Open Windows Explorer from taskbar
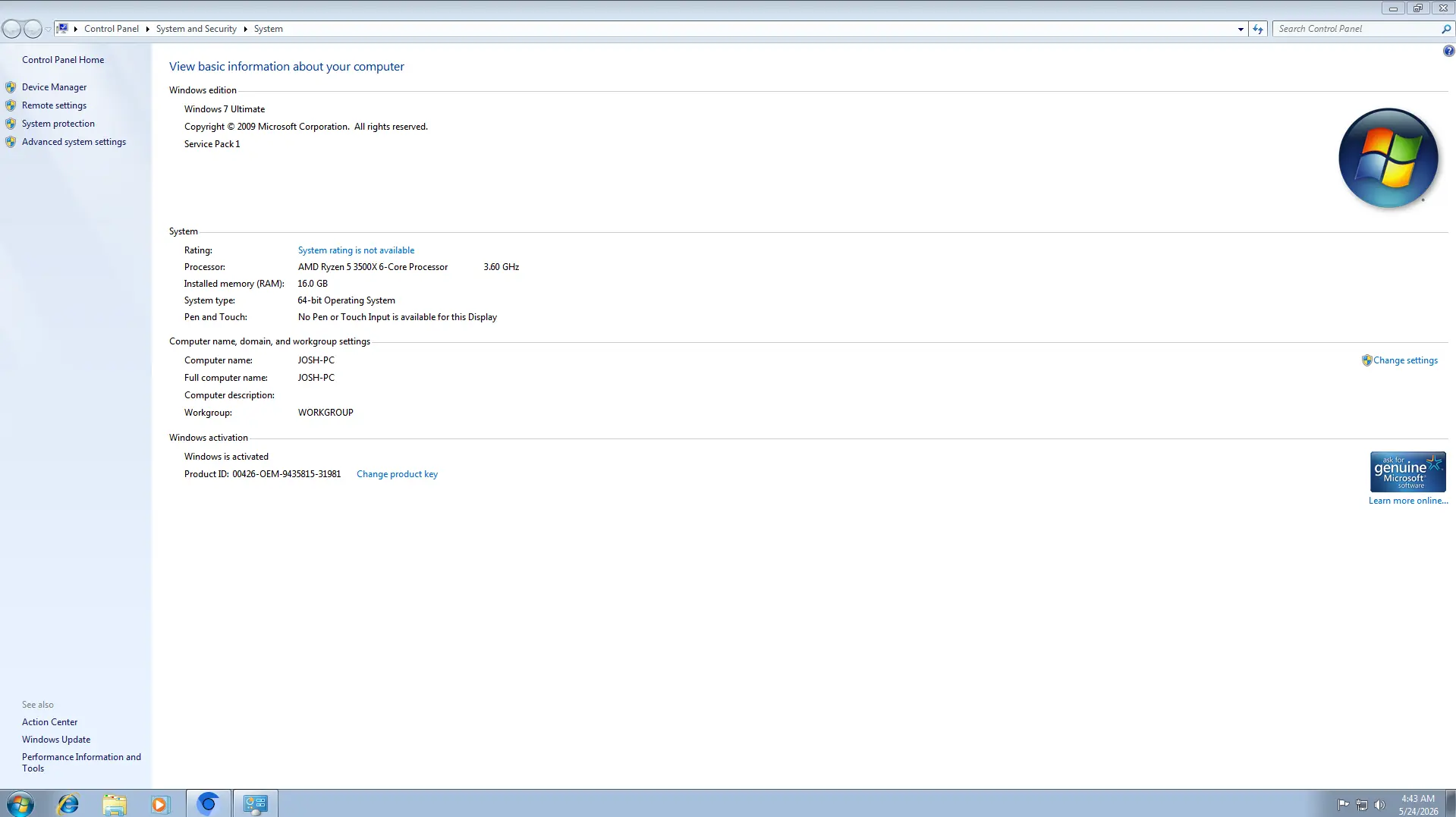This screenshot has height=817, width=1456. tap(115, 803)
